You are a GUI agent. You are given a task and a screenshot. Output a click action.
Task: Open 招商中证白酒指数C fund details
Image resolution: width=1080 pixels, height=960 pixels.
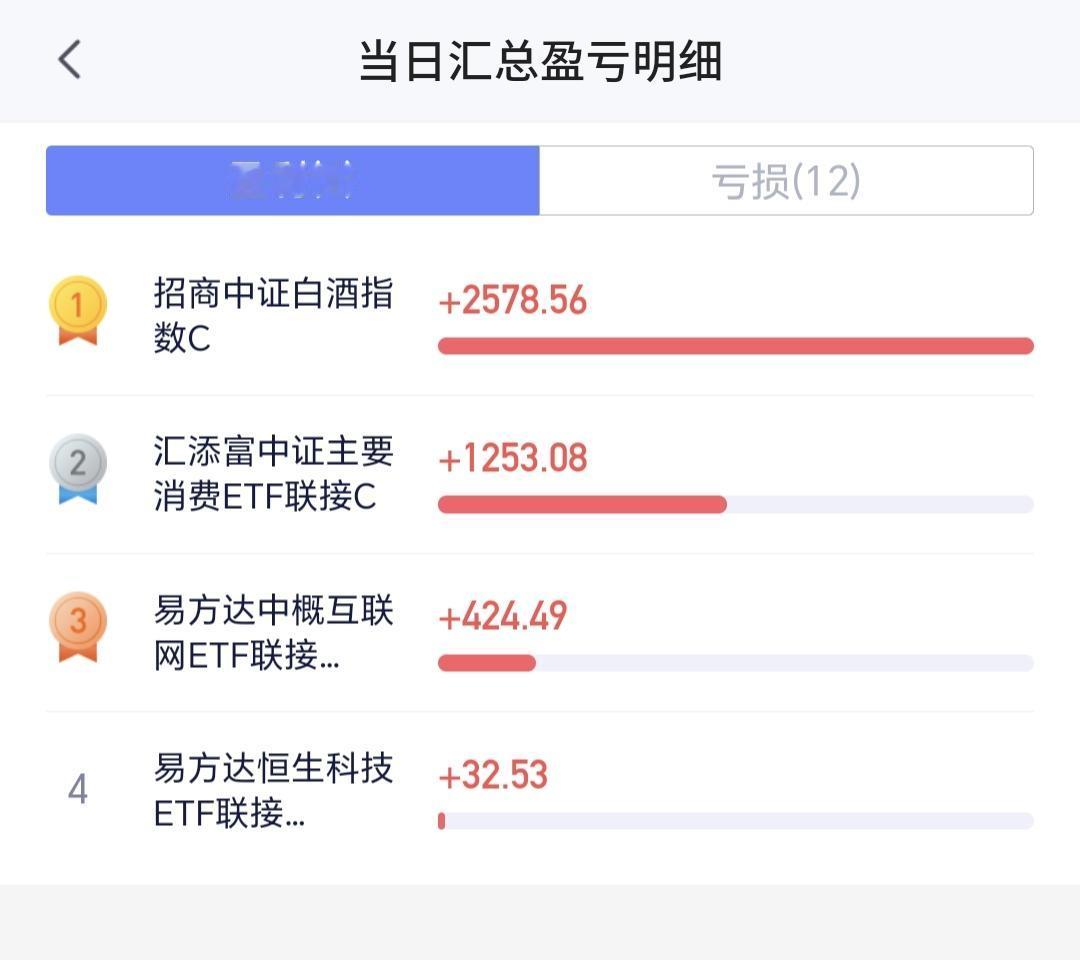tap(273, 315)
